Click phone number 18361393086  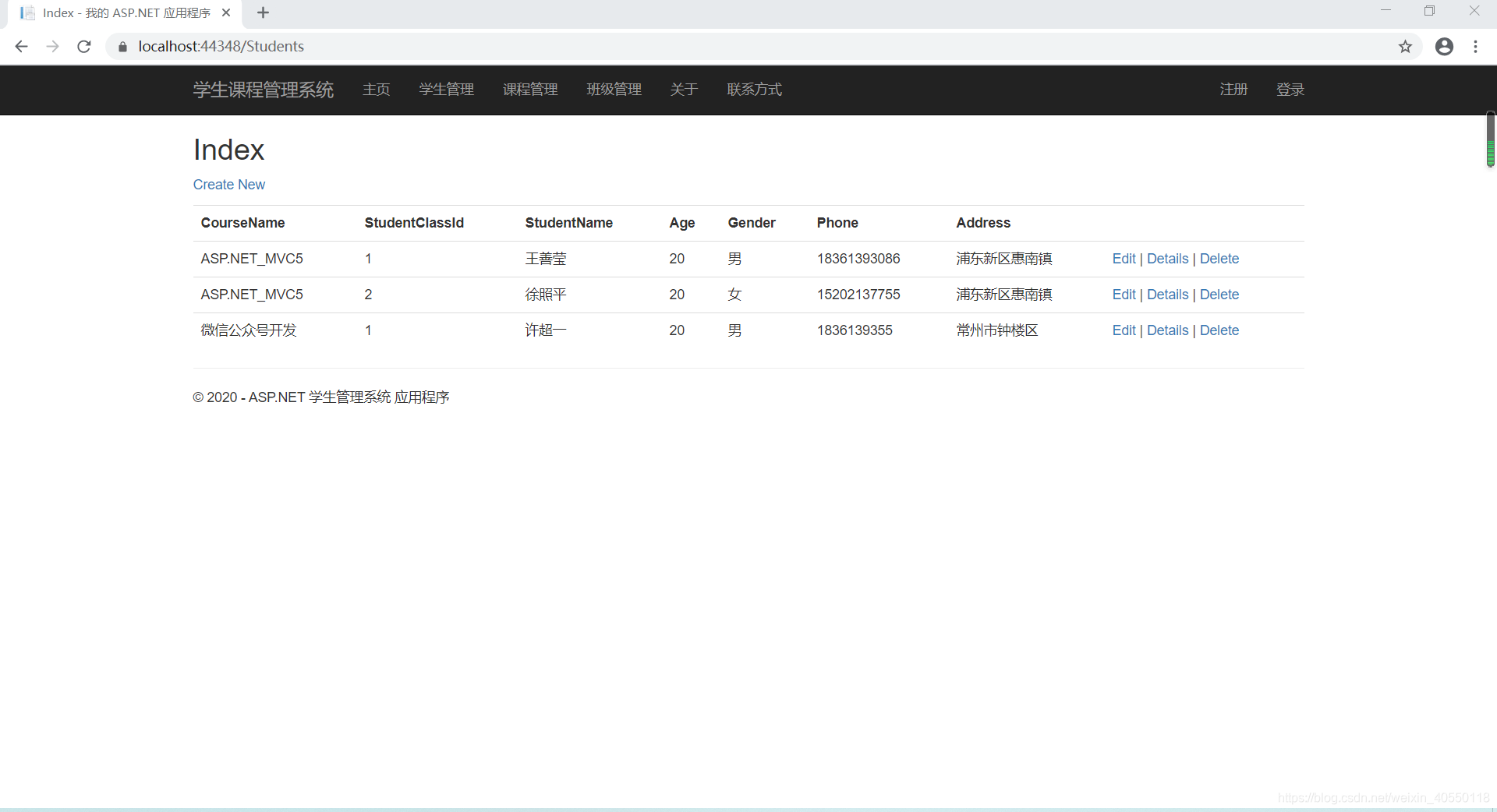(x=858, y=259)
